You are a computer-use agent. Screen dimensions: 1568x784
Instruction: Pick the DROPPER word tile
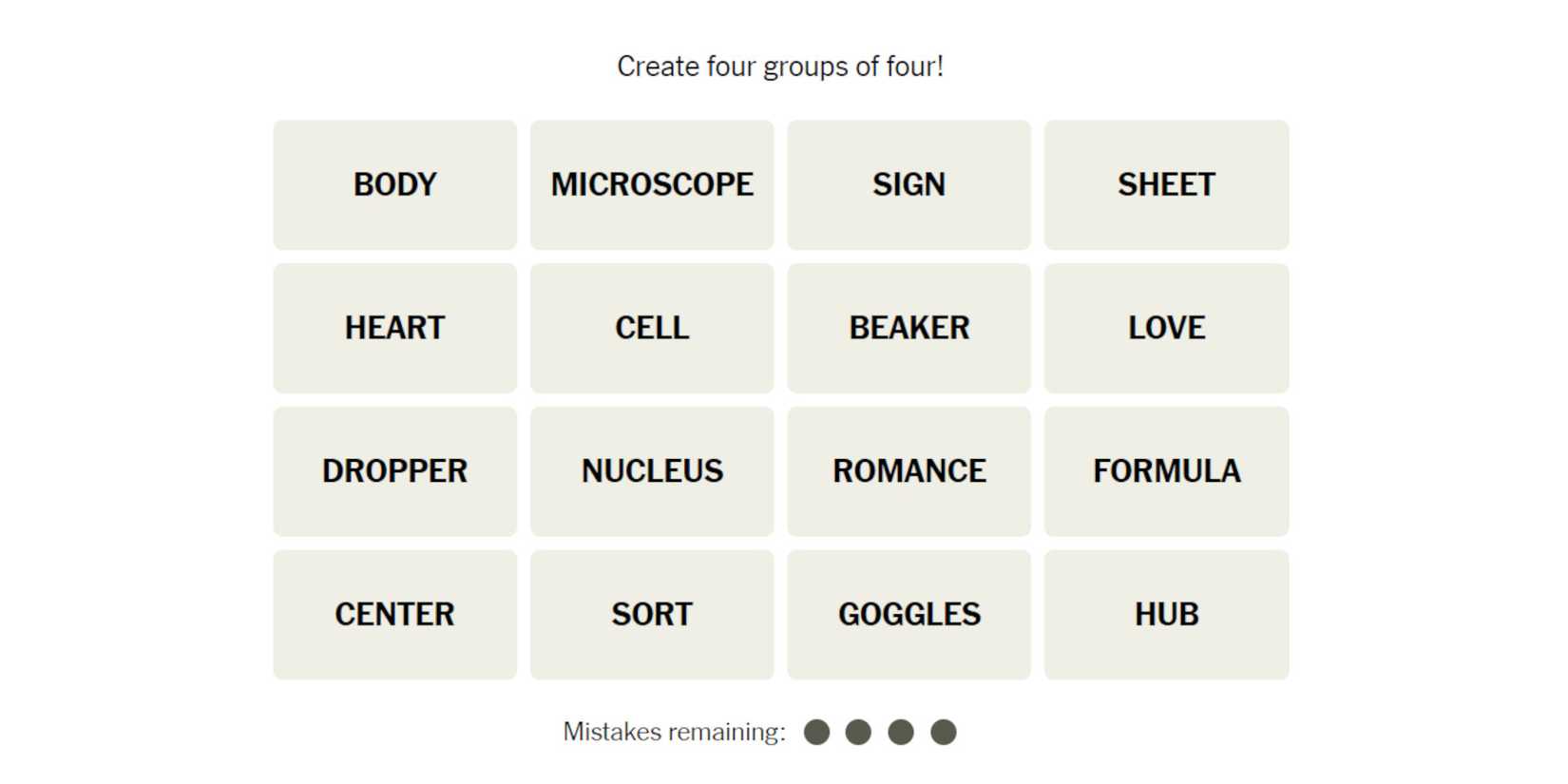tap(394, 471)
